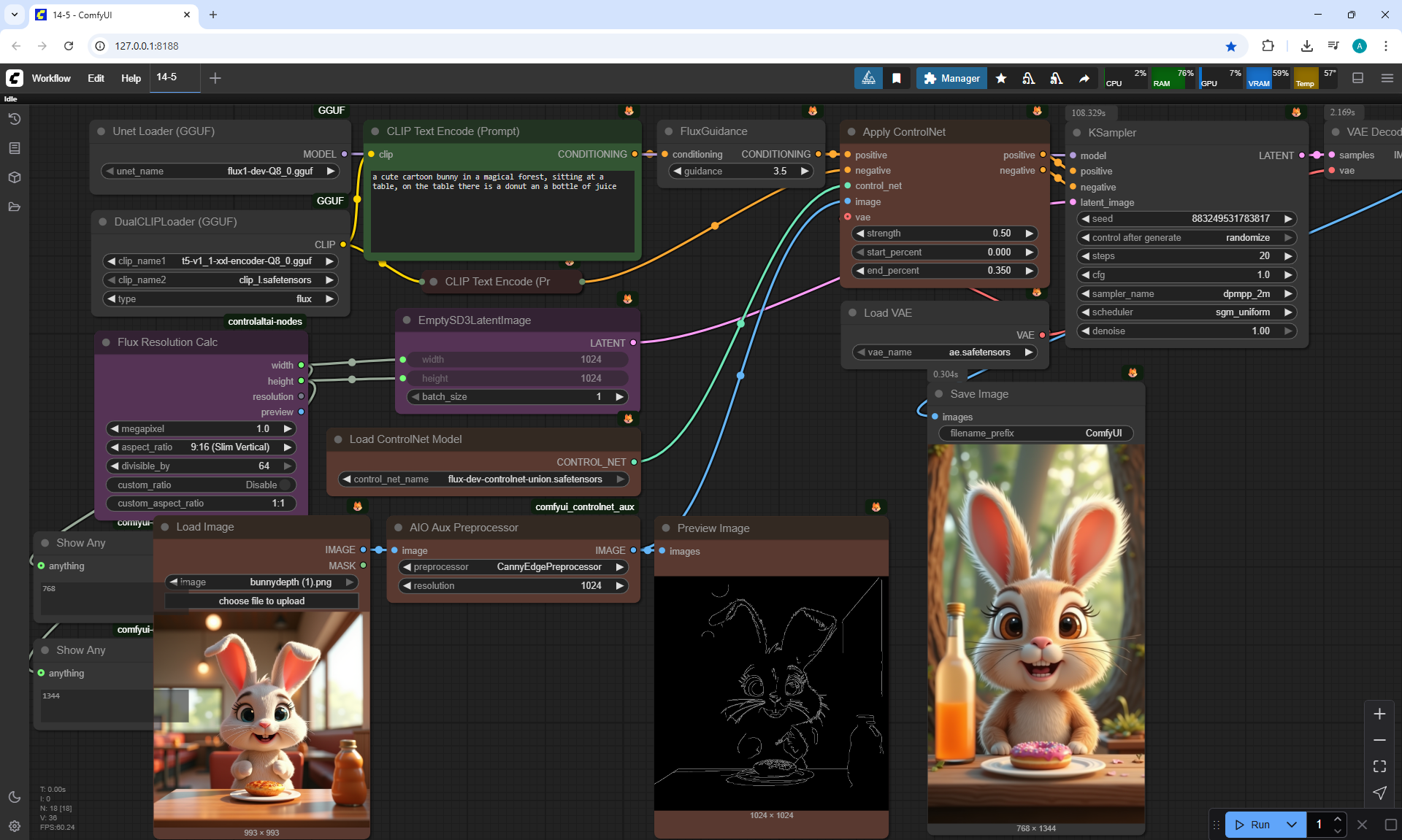Viewport: 1402px width, 840px height.
Task: Open the Manager button
Action: pos(951,78)
